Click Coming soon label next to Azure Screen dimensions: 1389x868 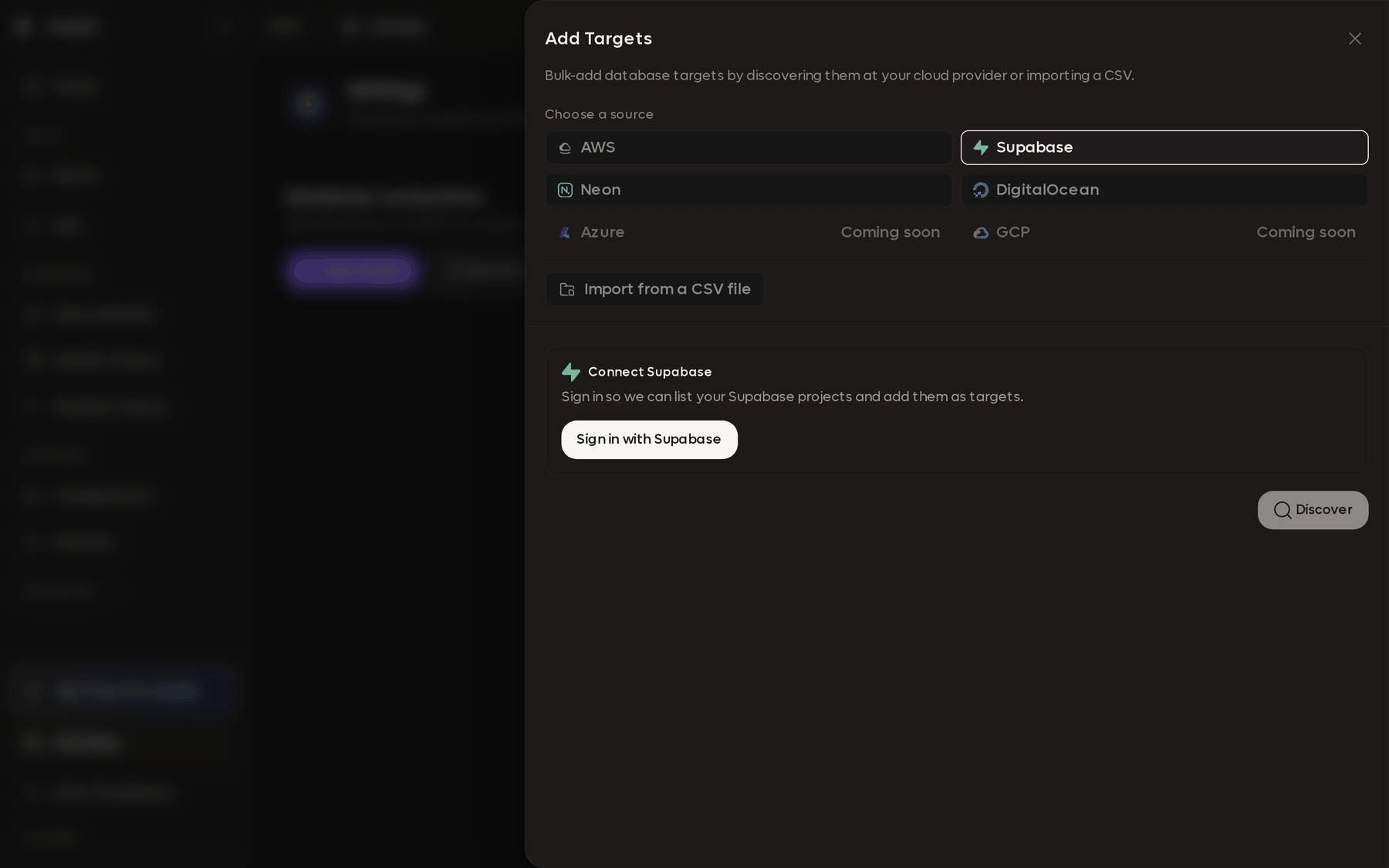(890, 232)
